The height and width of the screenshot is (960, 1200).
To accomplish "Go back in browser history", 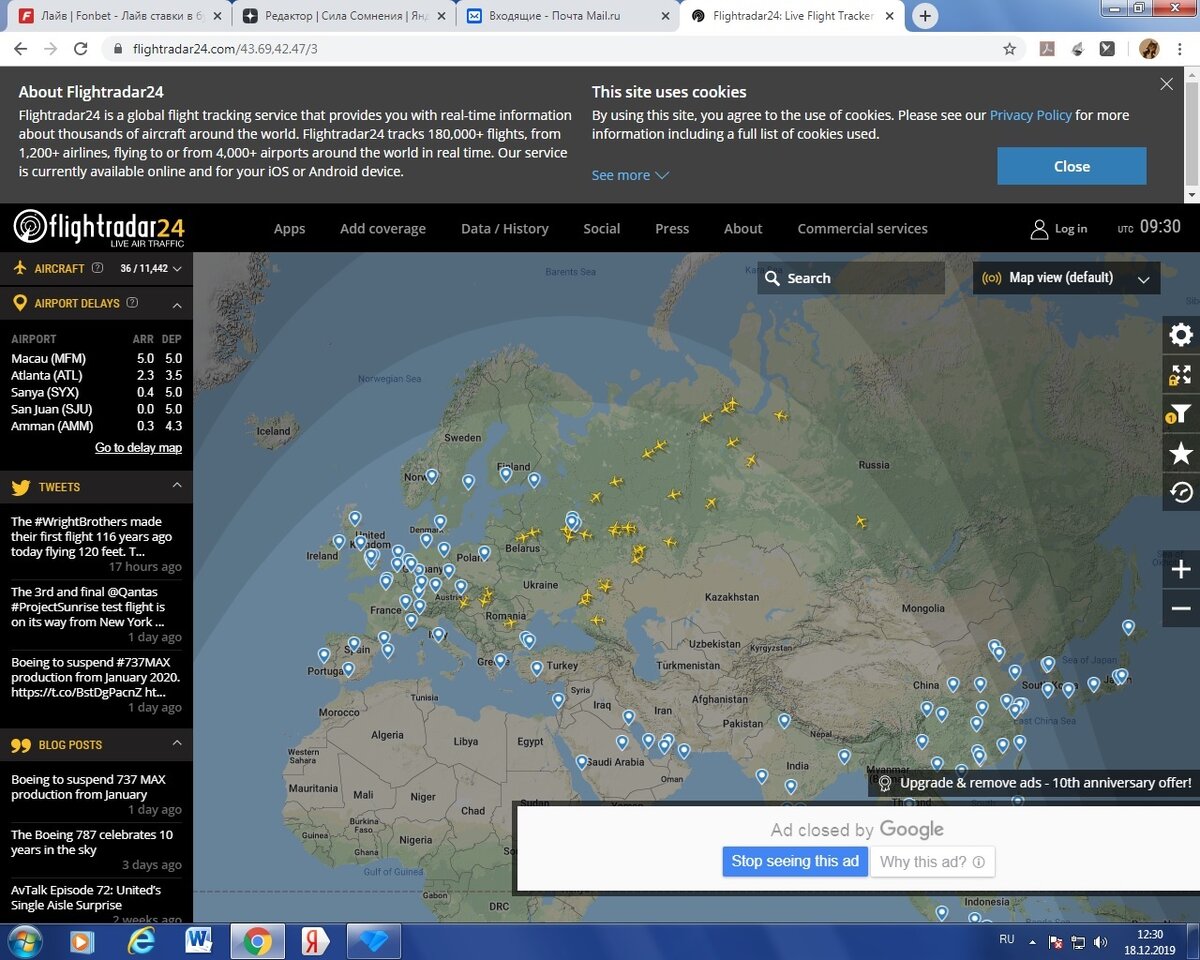I will (x=20, y=48).
